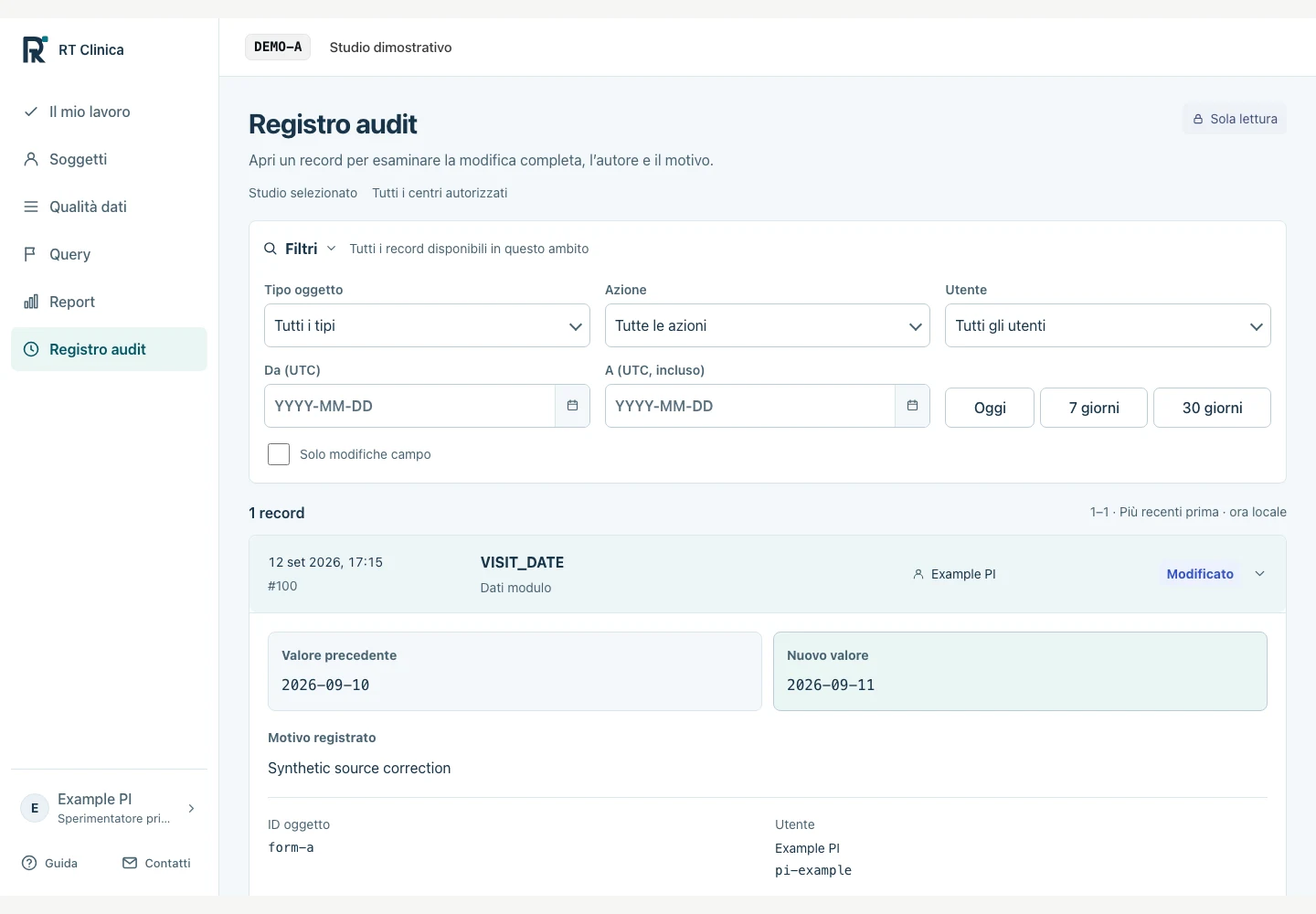Click the flag icon beside Query
The image size is (1316, 914).
[31, 254]
